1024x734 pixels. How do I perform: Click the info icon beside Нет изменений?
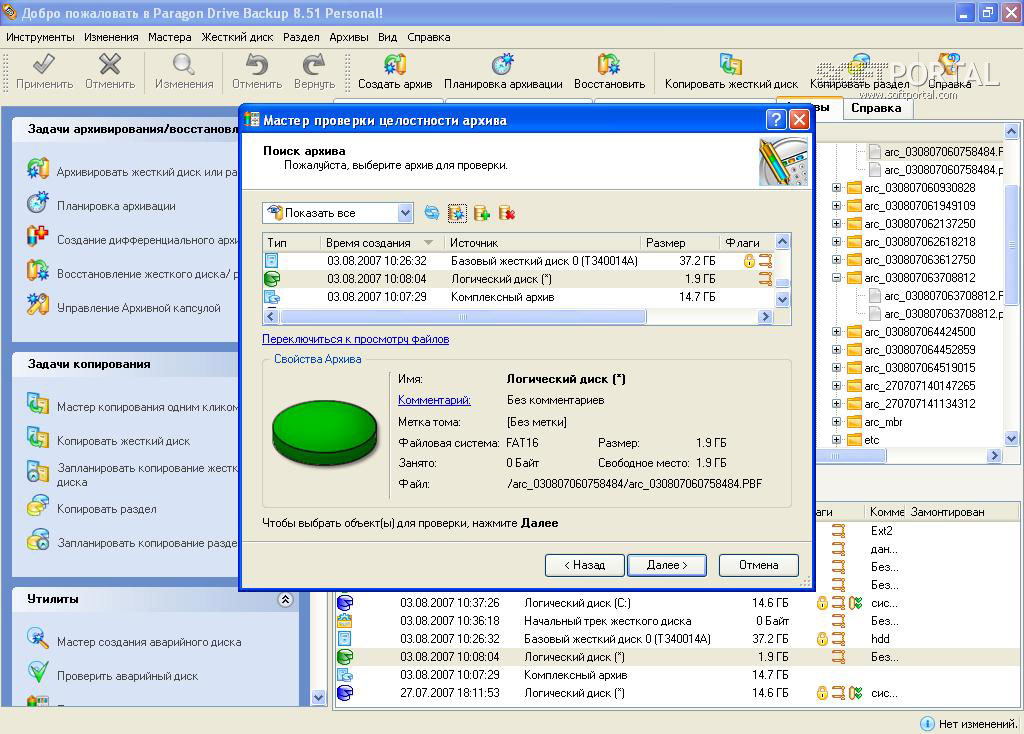point(927,723)
